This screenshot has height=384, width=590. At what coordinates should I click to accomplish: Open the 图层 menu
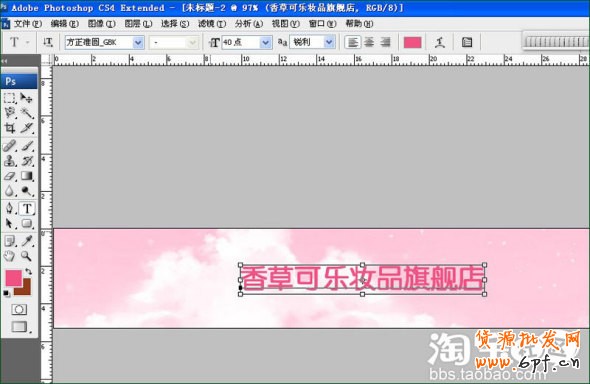[138, 24]
